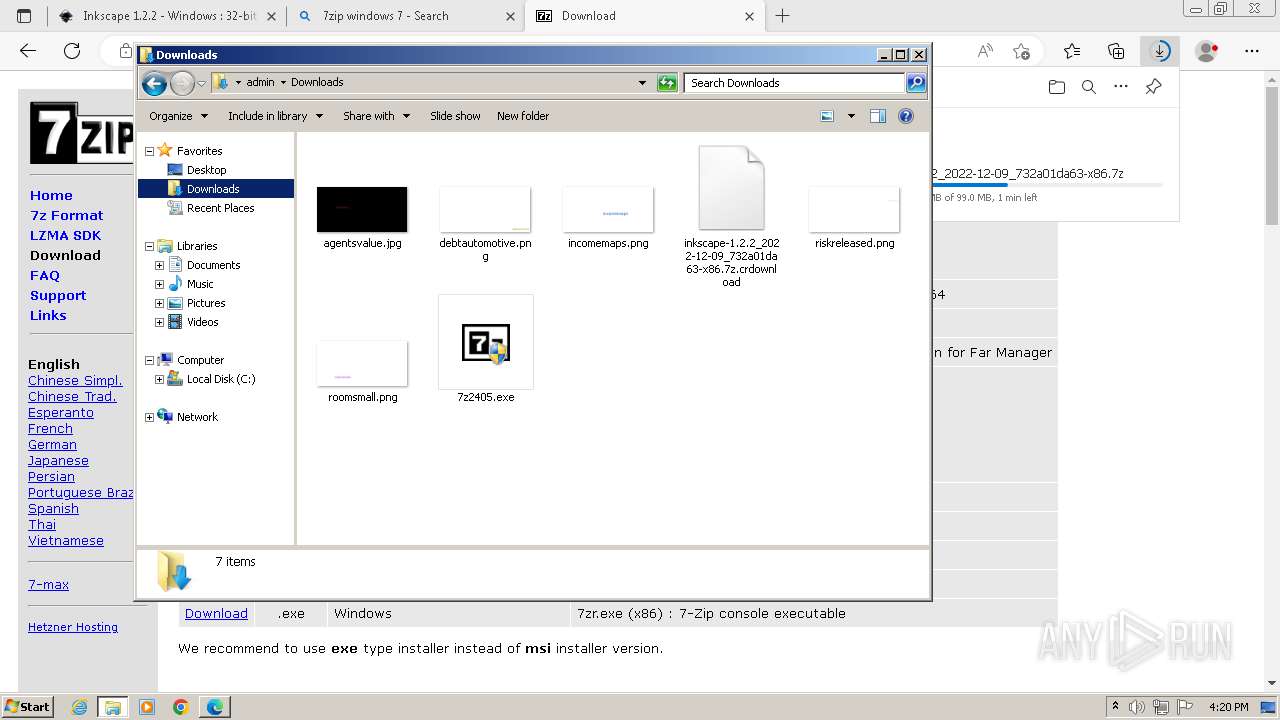Open the Include in library menu
Image resolution: width=1280 pixels, height=720 pixels.
(x=275, y=116)
